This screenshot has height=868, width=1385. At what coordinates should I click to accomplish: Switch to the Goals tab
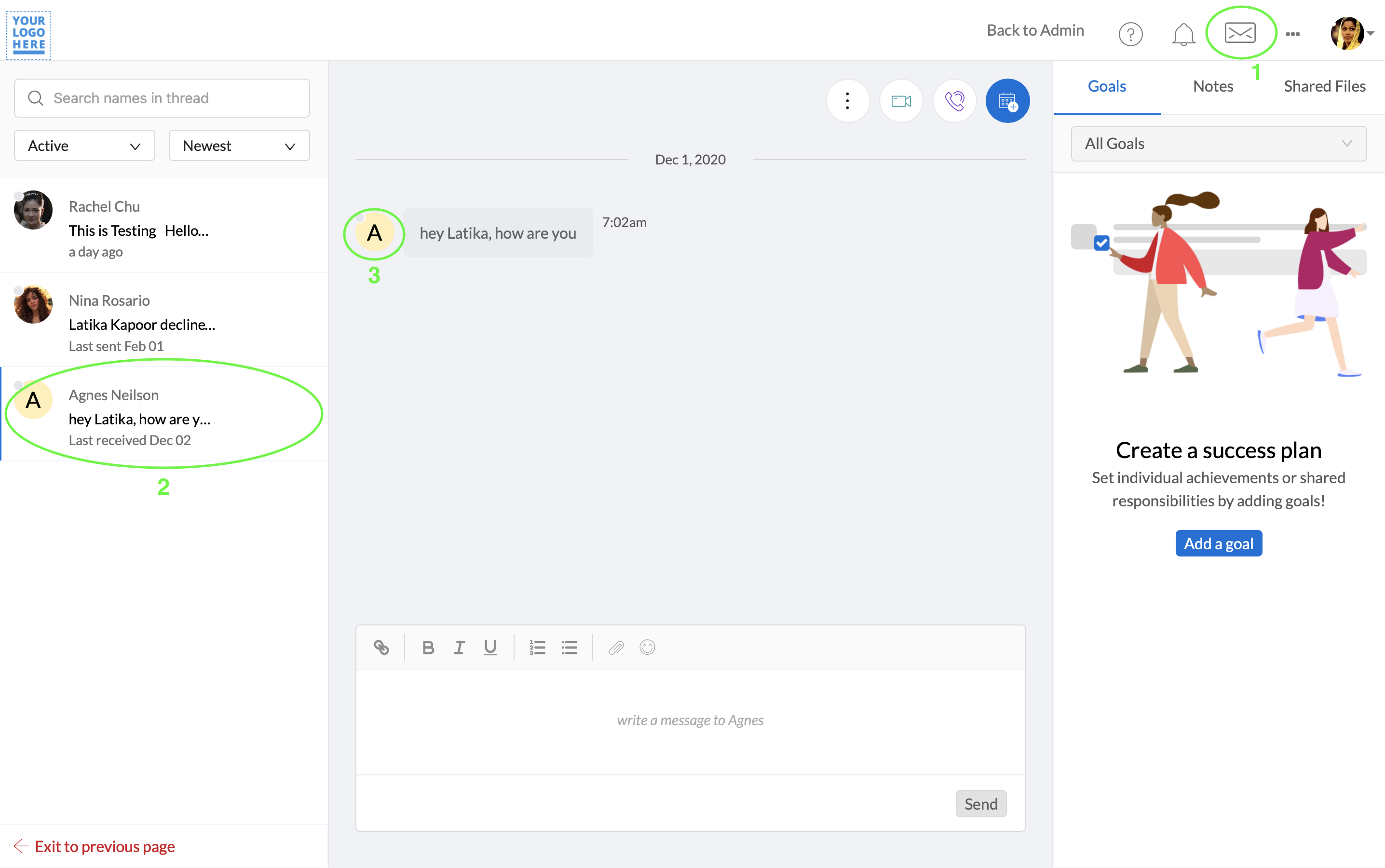[x=1106, y=86]
